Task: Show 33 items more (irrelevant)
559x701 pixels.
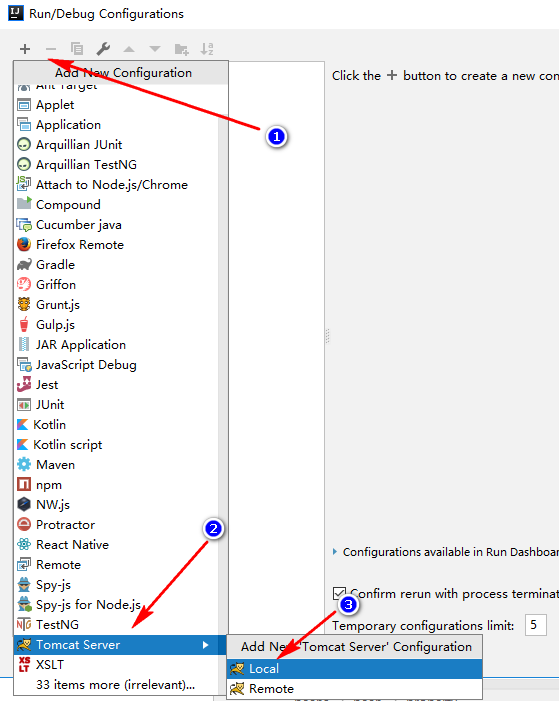Action: click(x=115, y=685)
